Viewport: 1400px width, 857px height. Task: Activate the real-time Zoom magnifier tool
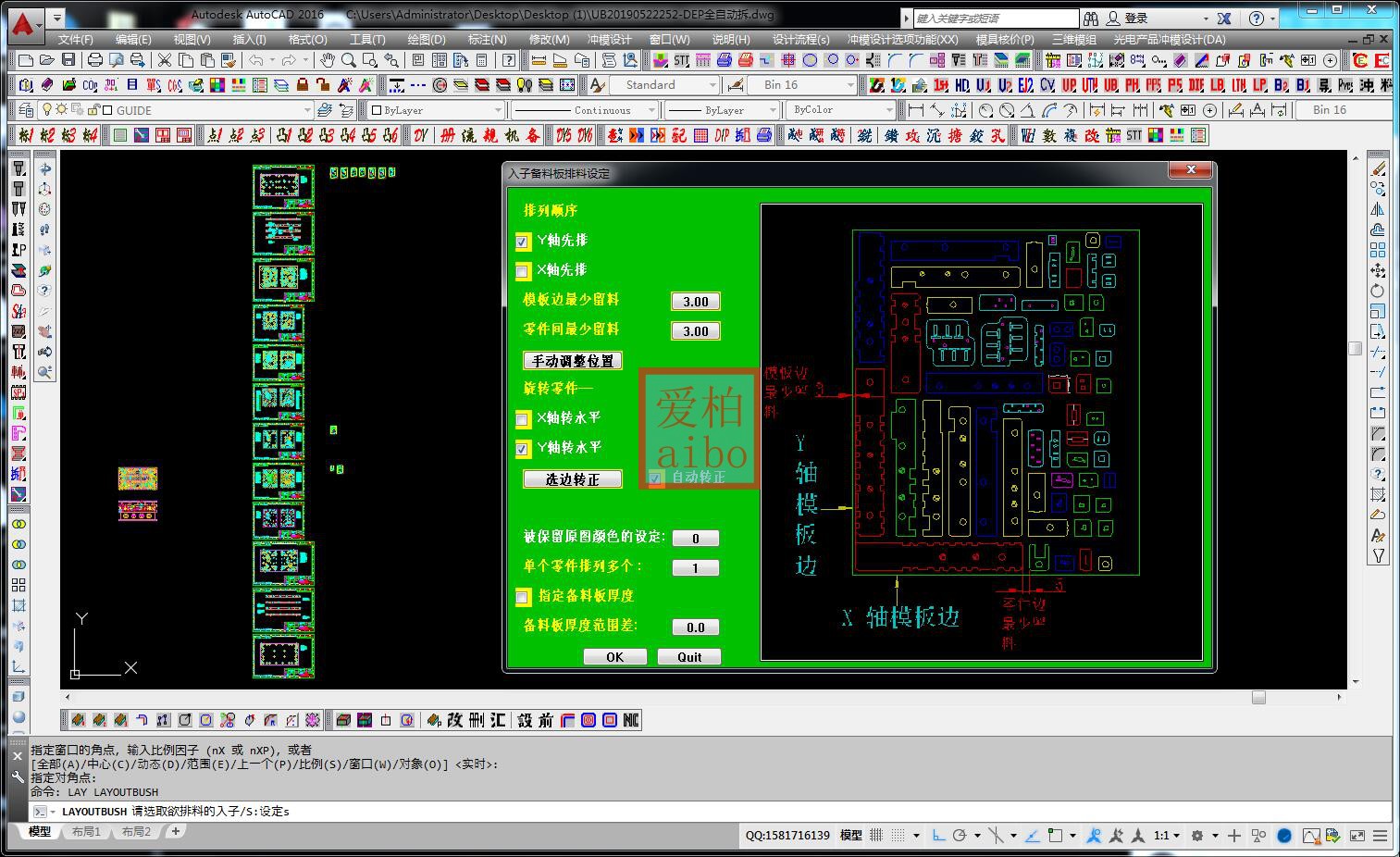[x=349, y=60]
